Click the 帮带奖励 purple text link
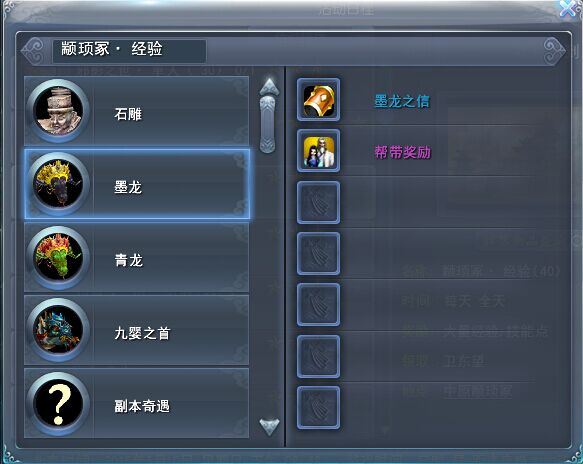Image resolution: width=583 pixels, height=464 pixels. [402, 152]
